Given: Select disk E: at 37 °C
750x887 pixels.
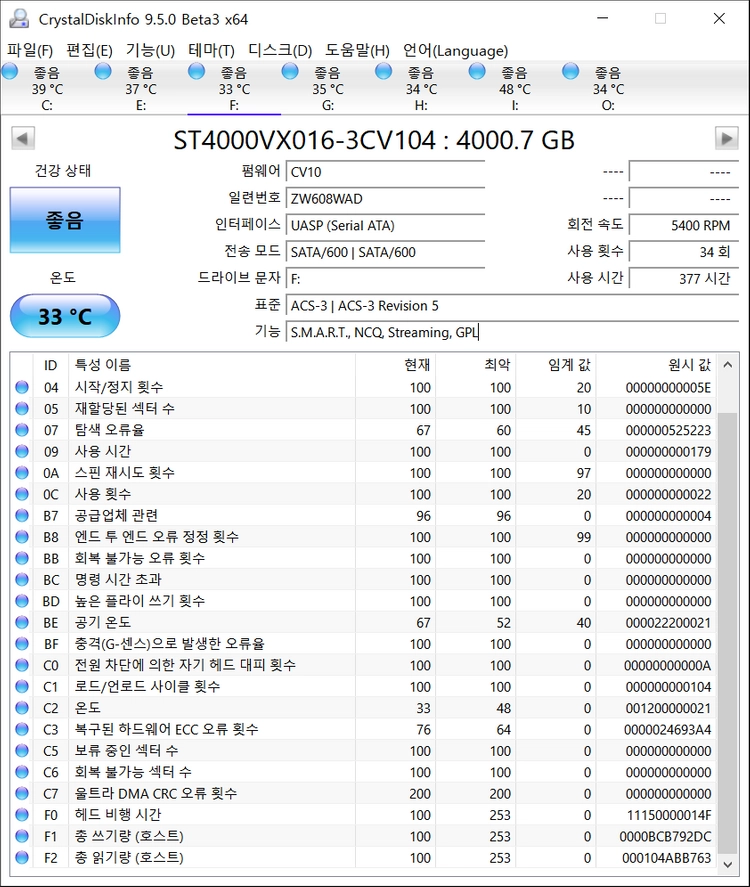Looking at the screenshot, I should click(140, 88).
